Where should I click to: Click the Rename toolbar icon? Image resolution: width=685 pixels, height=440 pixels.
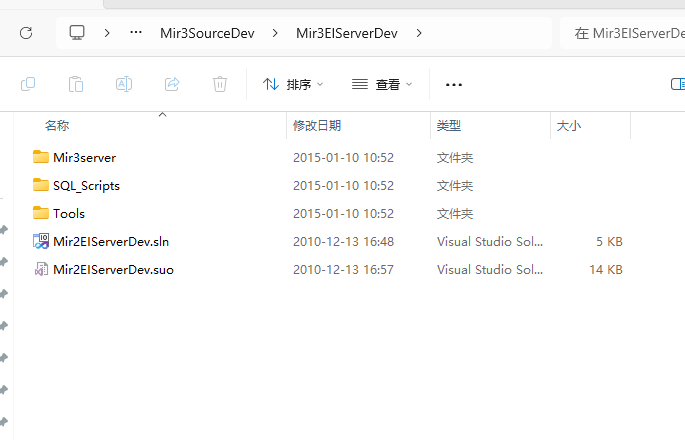124,84
